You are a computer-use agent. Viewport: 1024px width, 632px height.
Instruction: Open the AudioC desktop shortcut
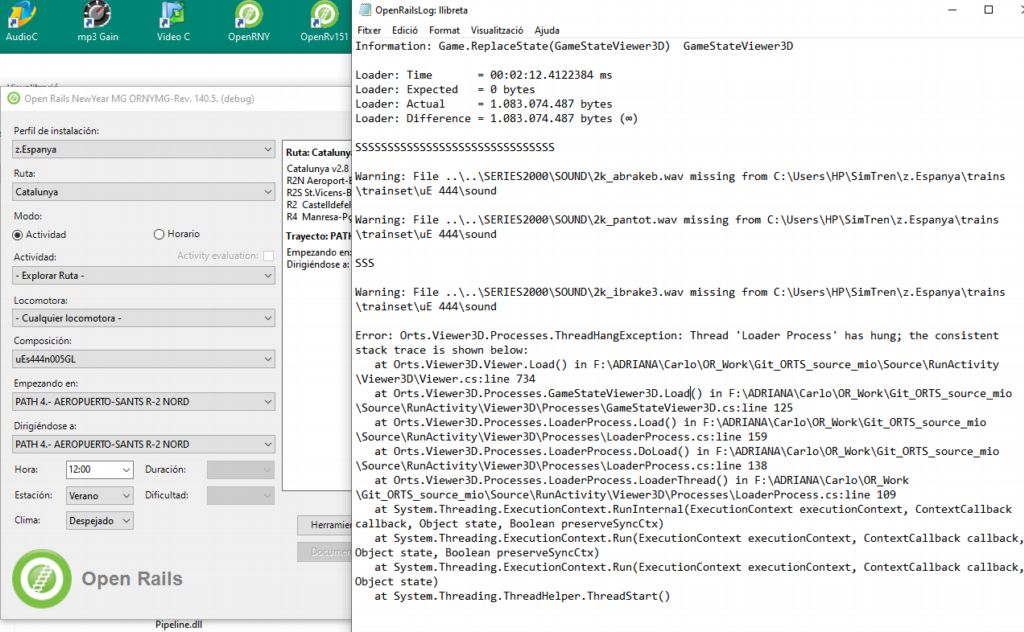pos(21,17)
